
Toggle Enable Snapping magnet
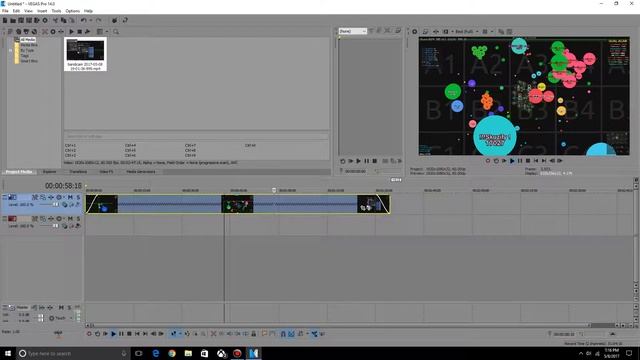click(x=283, y=334)
